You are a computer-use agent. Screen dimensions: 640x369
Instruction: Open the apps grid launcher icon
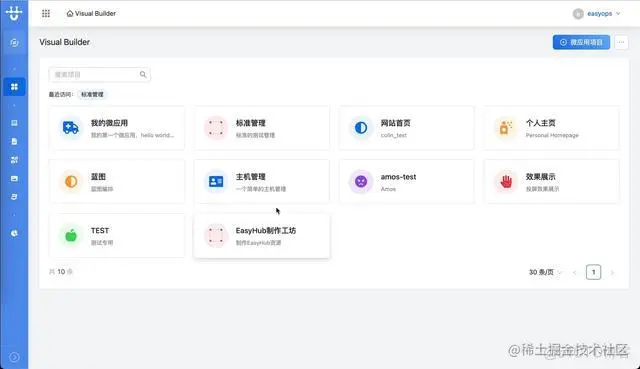coord(46,13)
